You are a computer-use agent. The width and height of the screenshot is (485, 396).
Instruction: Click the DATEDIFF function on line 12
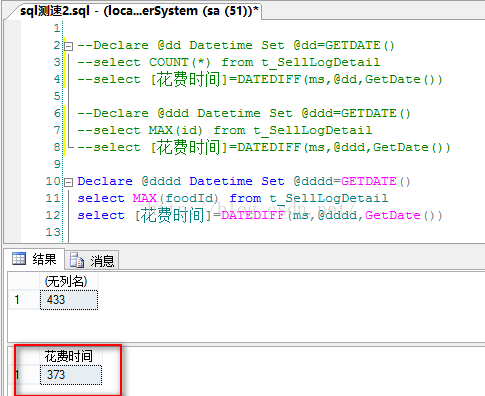point(253,215)
